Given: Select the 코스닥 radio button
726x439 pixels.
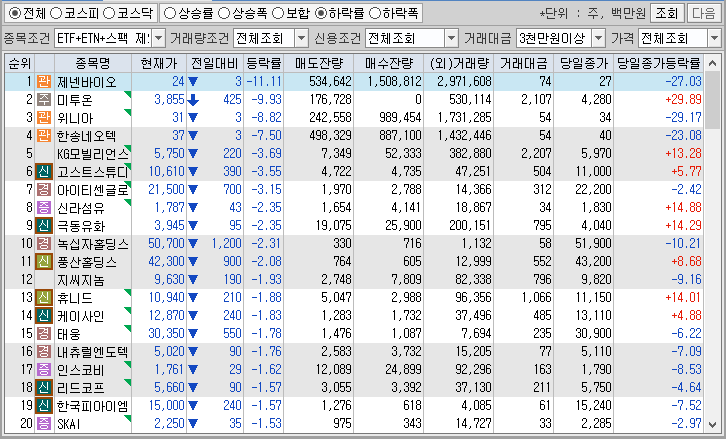Looking at the screenshot, I should (109, 13).
